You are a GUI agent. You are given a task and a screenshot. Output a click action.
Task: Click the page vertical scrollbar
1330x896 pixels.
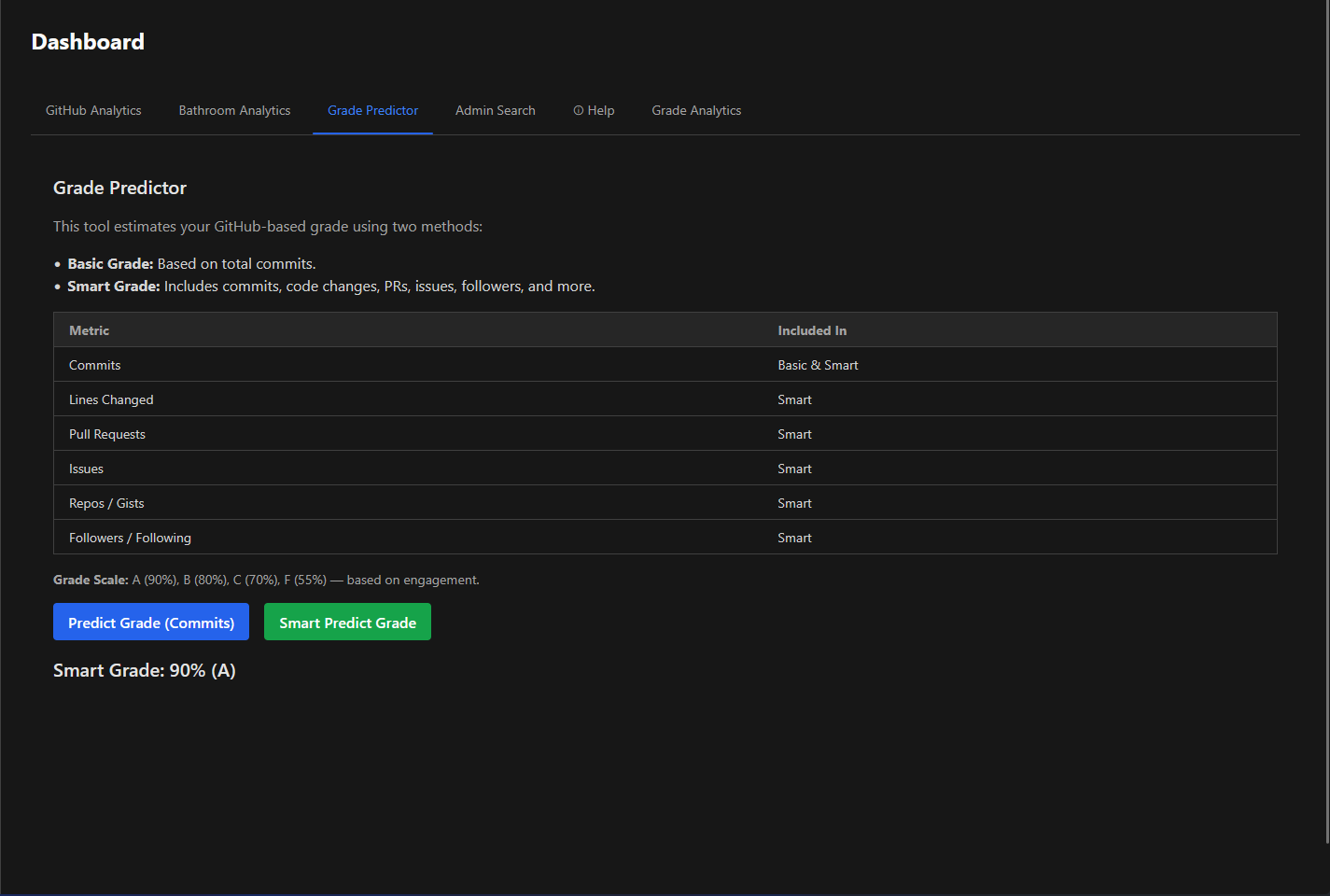point(1326,420)
